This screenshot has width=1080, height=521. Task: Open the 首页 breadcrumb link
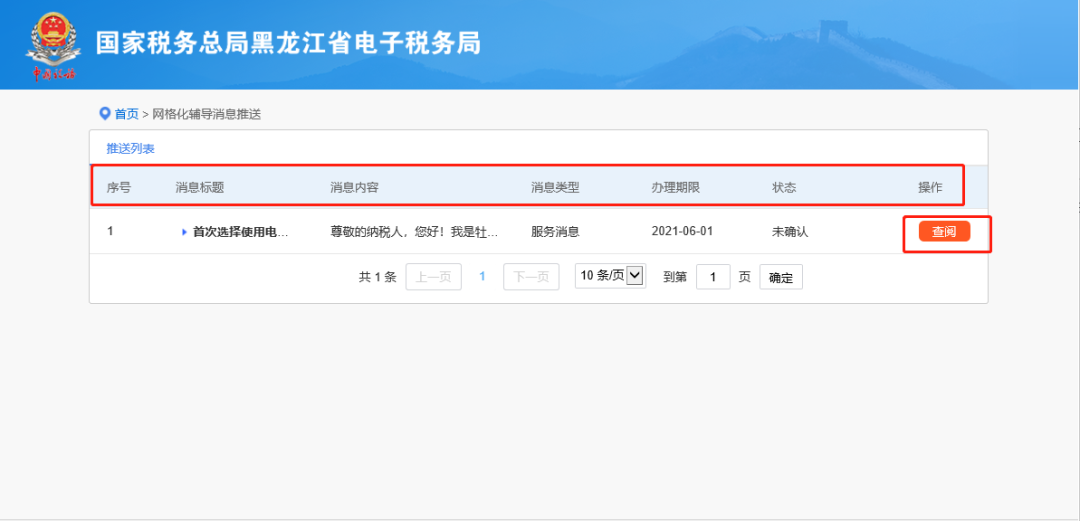coord(126,114)
